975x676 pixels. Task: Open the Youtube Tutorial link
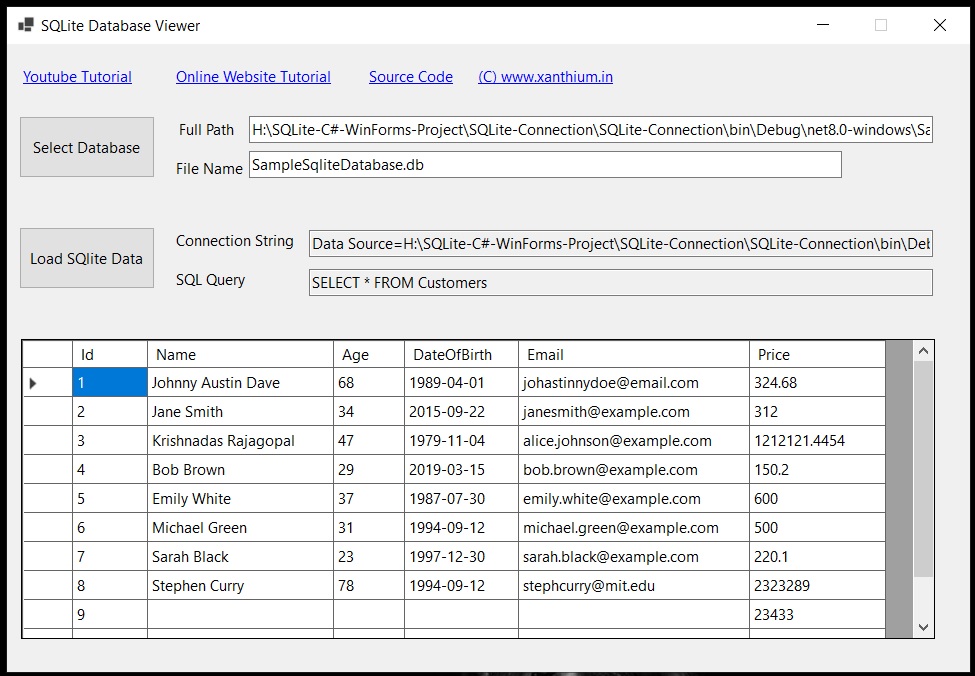(77, 77)
